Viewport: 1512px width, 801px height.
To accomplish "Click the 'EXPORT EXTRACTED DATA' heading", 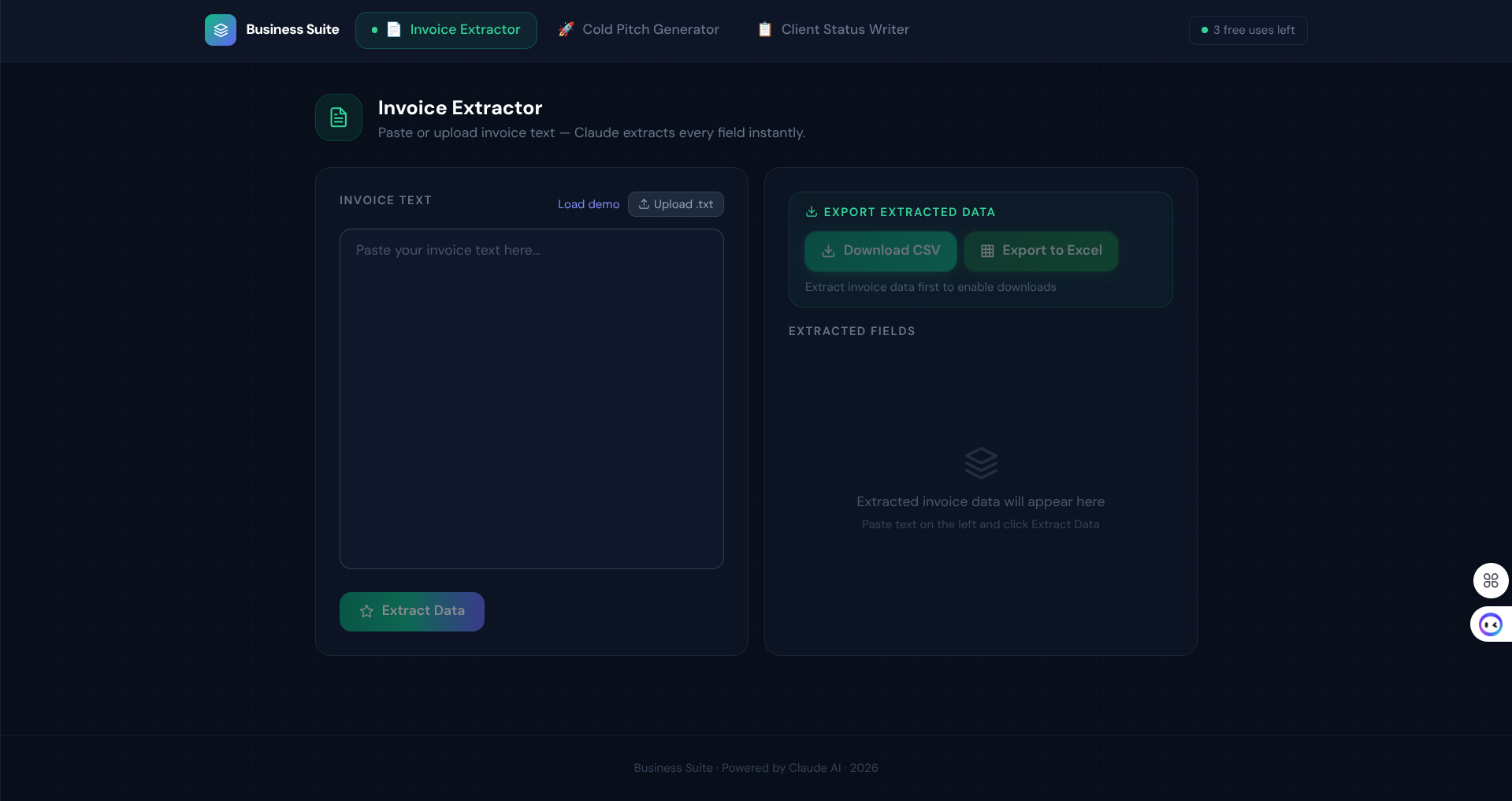I will 909,212.
